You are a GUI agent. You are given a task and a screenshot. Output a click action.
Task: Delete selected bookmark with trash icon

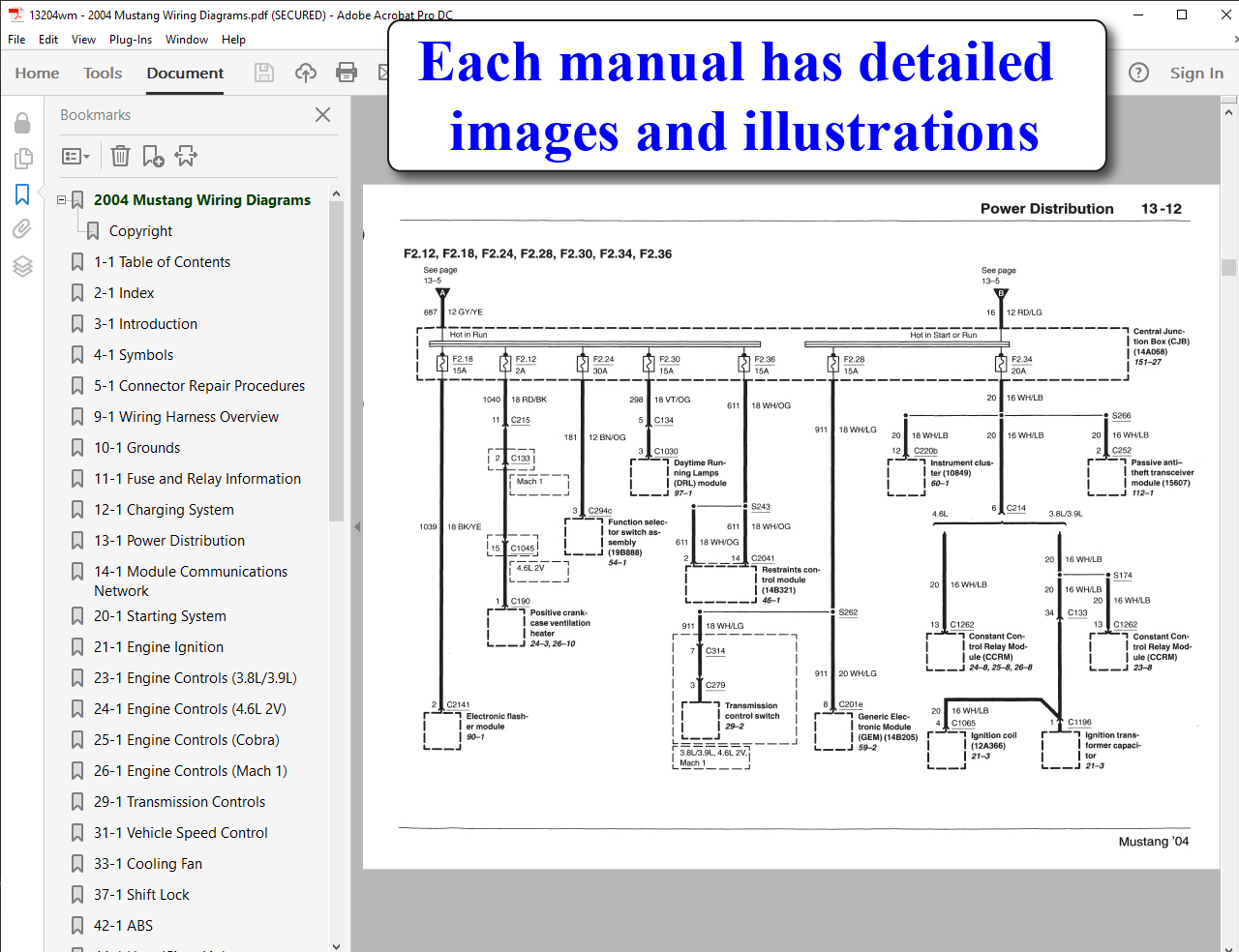(120, 156)
